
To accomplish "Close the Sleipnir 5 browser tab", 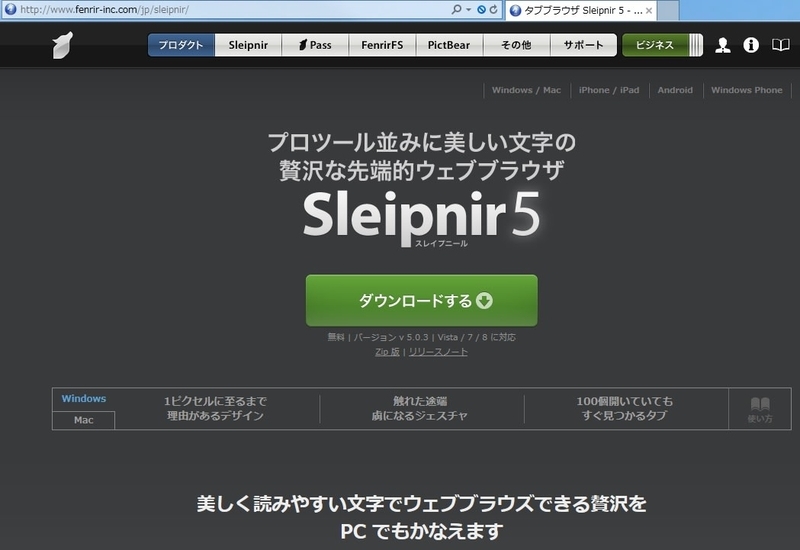I will pos(649,10).
